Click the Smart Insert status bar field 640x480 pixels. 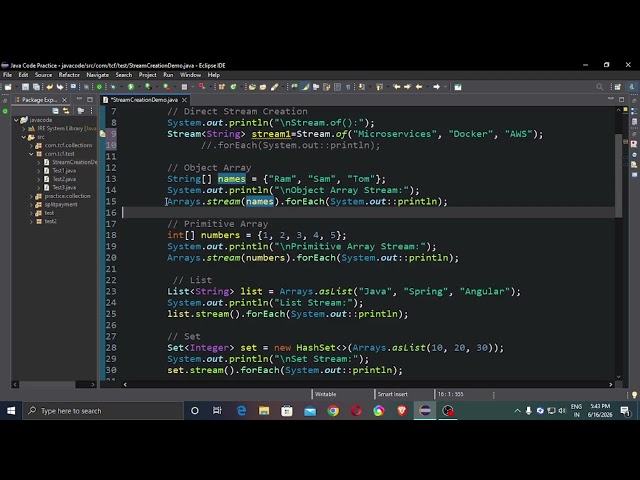pyautogui.click(x=392, y=394)
